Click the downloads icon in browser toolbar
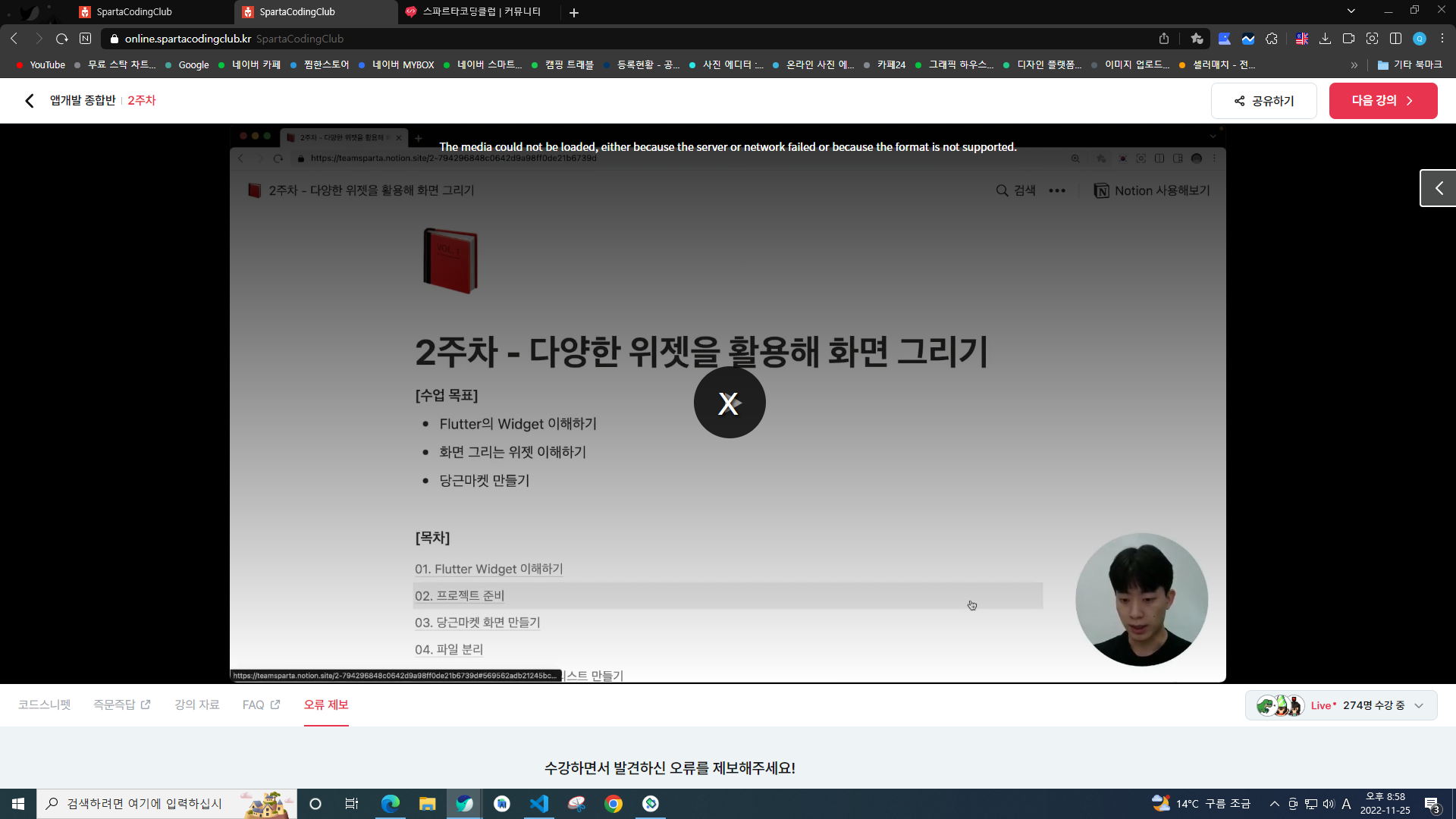1456x819 pixels. coord(1326,39)
